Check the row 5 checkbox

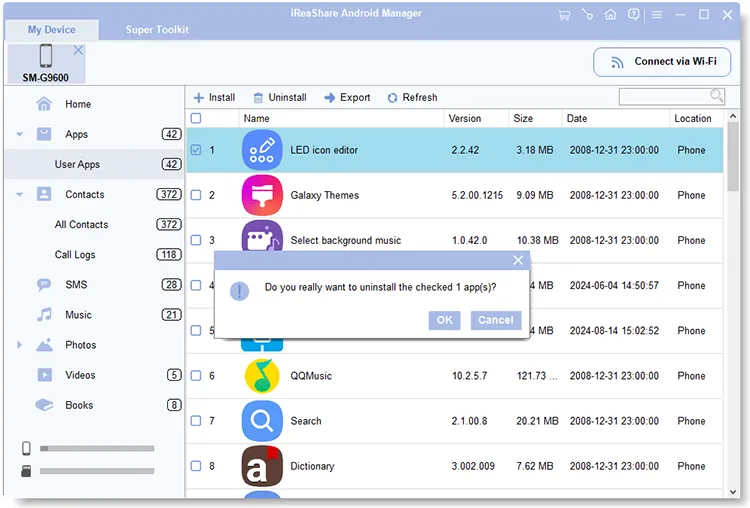click(x=196, y=331)
